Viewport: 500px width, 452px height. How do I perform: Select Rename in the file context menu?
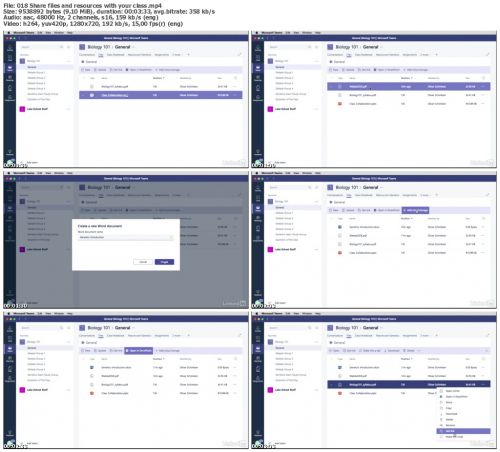(x=463, y=425)
